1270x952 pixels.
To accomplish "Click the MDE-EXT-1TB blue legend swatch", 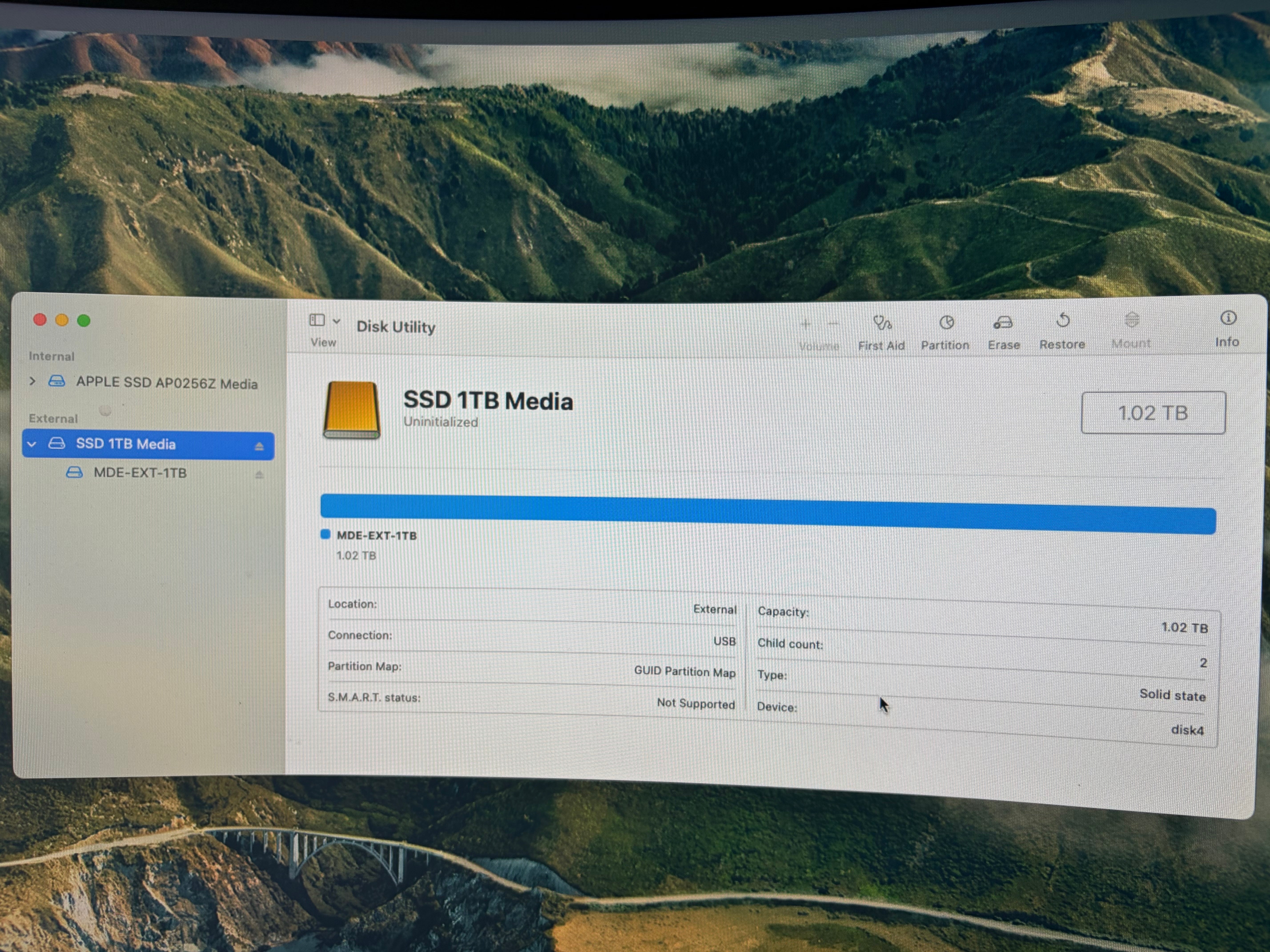I will [326, 534].
